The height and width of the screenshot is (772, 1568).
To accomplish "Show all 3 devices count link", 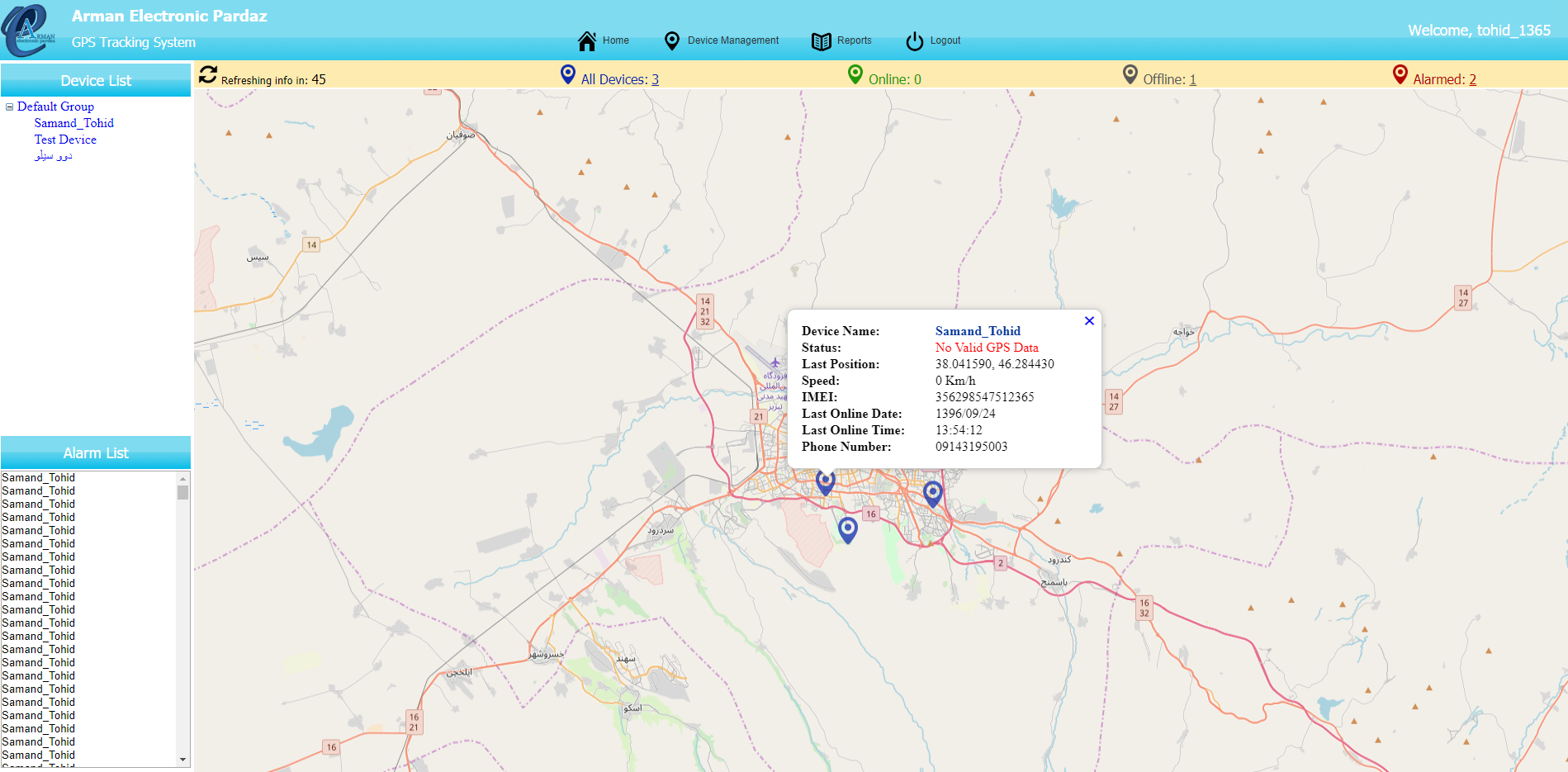I will (655, 79).
